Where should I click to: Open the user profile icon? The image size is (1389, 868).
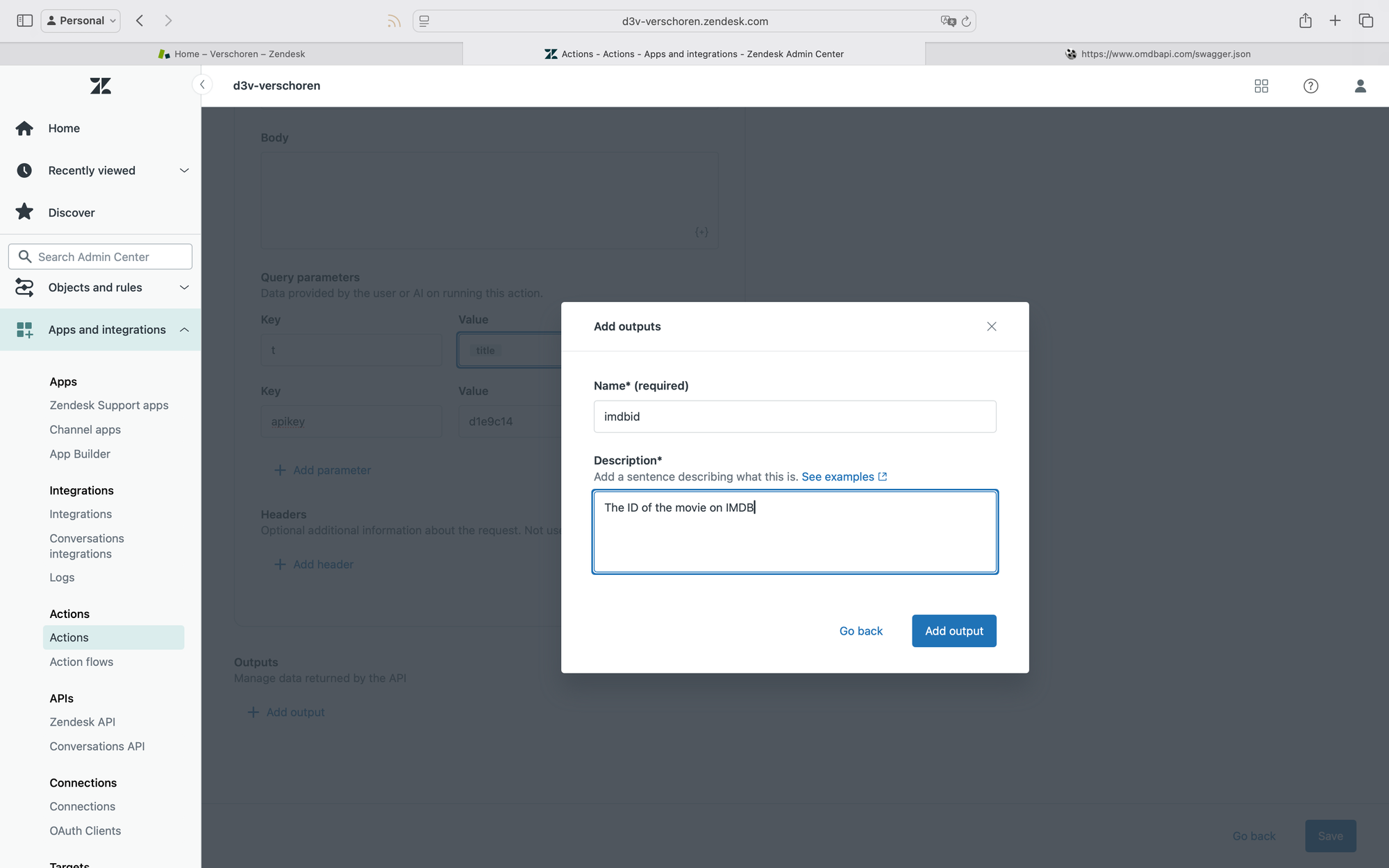[1360, 85]
